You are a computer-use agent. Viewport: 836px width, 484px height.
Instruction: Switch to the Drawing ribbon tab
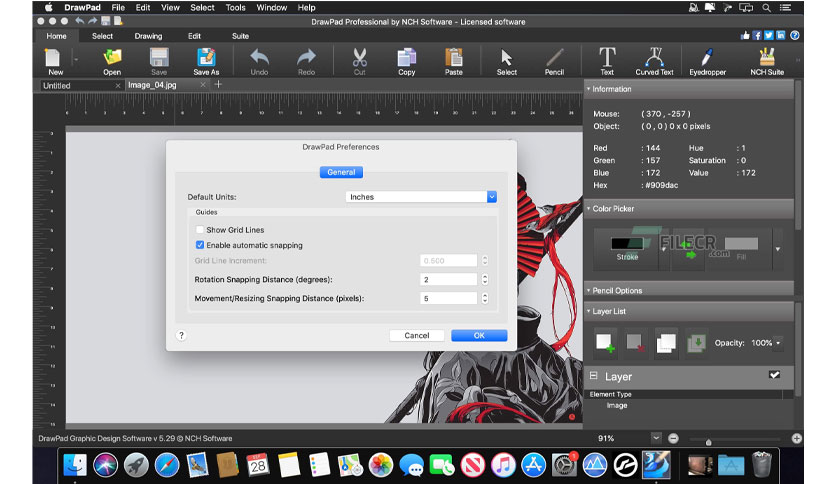148,36
